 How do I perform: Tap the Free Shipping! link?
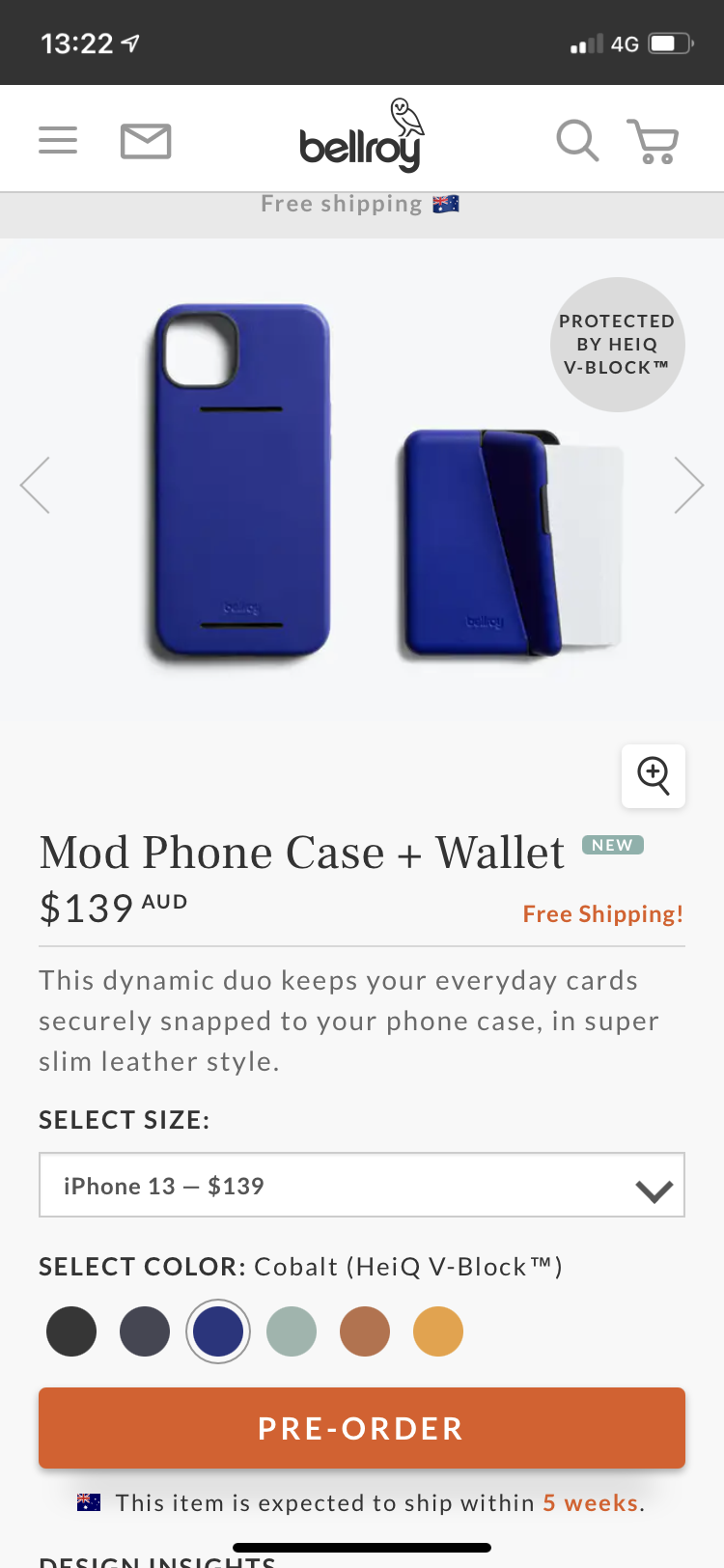(603, 914)
